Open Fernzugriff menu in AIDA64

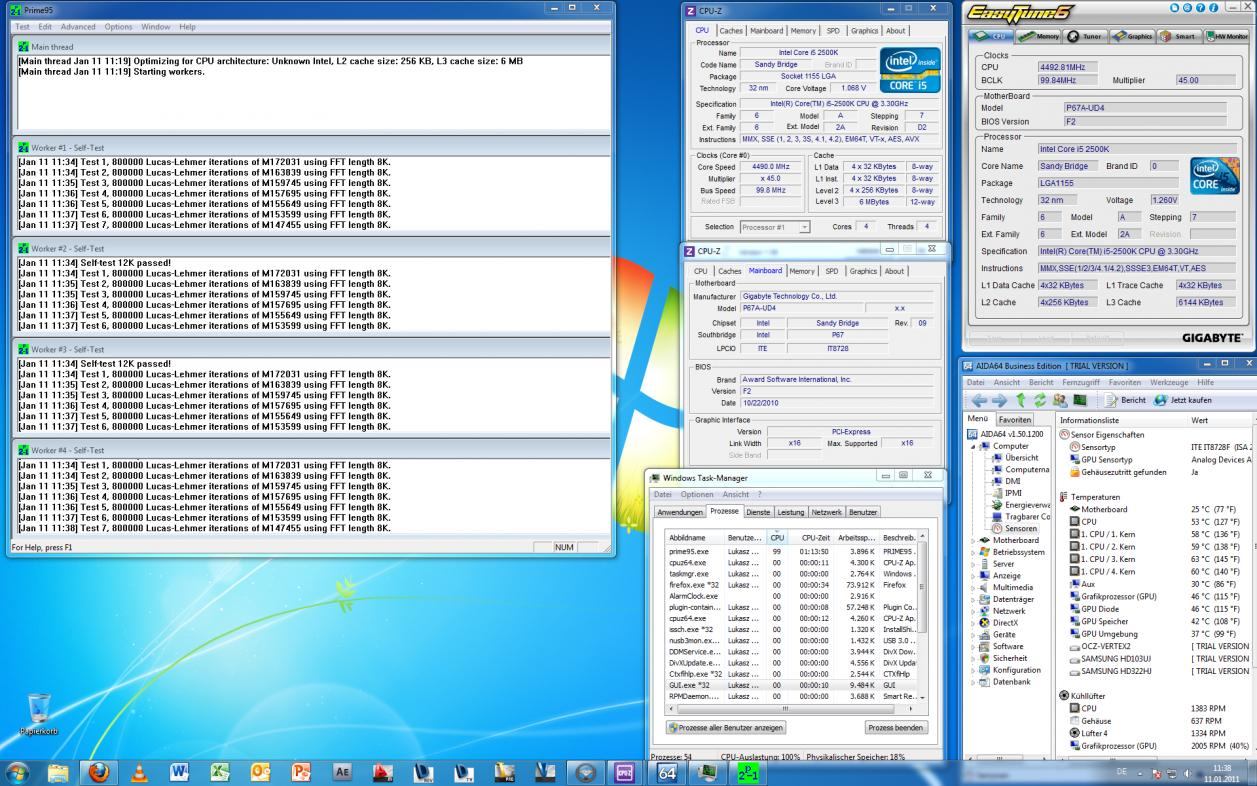click(1082, 382)
